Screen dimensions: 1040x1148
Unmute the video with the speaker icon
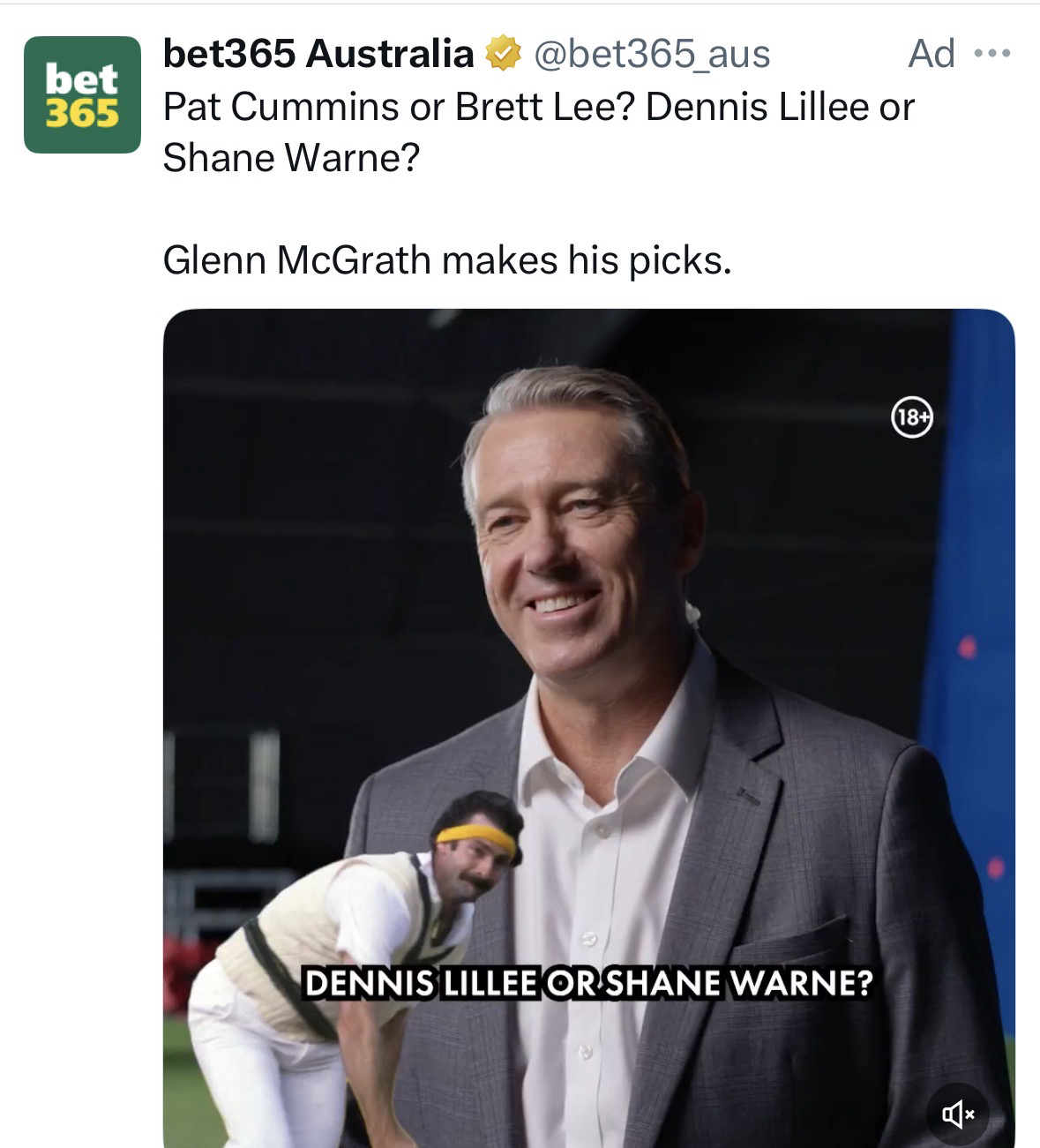(x=958, y=1115)
